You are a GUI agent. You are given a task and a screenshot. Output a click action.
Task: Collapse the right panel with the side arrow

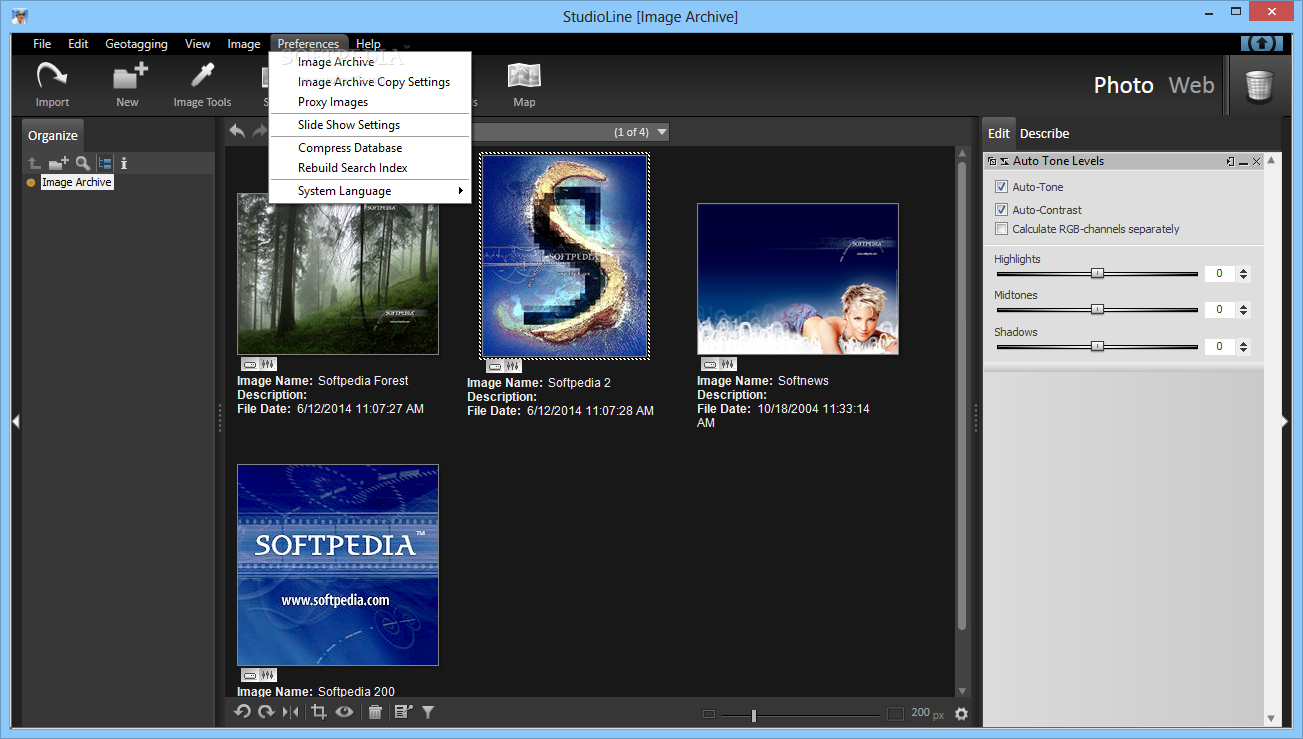1286,422
